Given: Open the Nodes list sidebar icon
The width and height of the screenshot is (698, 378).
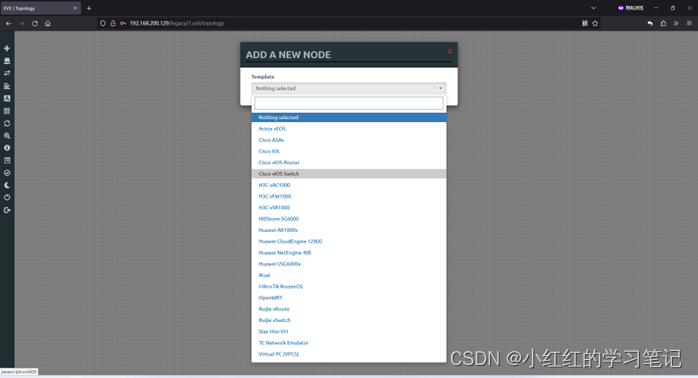Looking at the screenshot, I should pyautogui.click(x=7, y=61).
